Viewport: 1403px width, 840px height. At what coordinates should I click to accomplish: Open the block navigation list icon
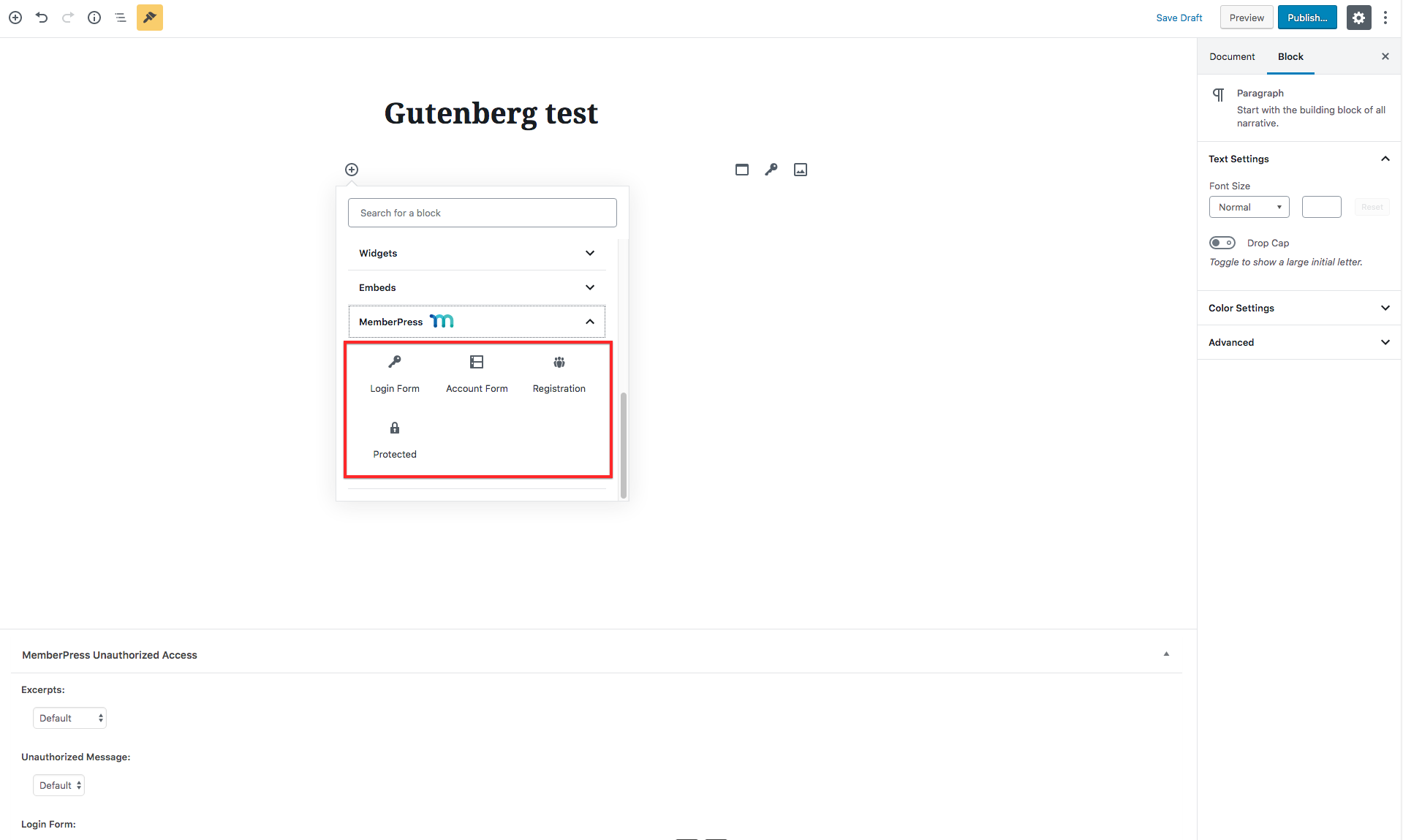click(x=121, y=18)
